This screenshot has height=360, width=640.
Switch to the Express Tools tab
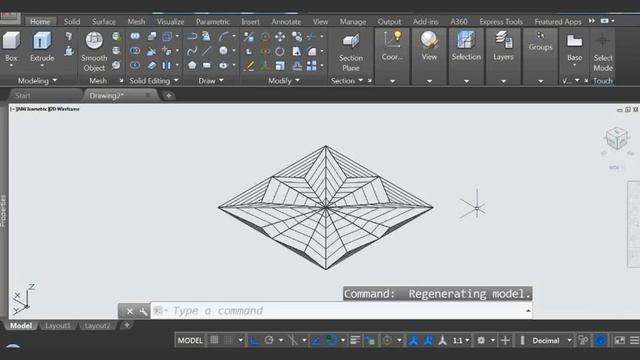[501, 22]
